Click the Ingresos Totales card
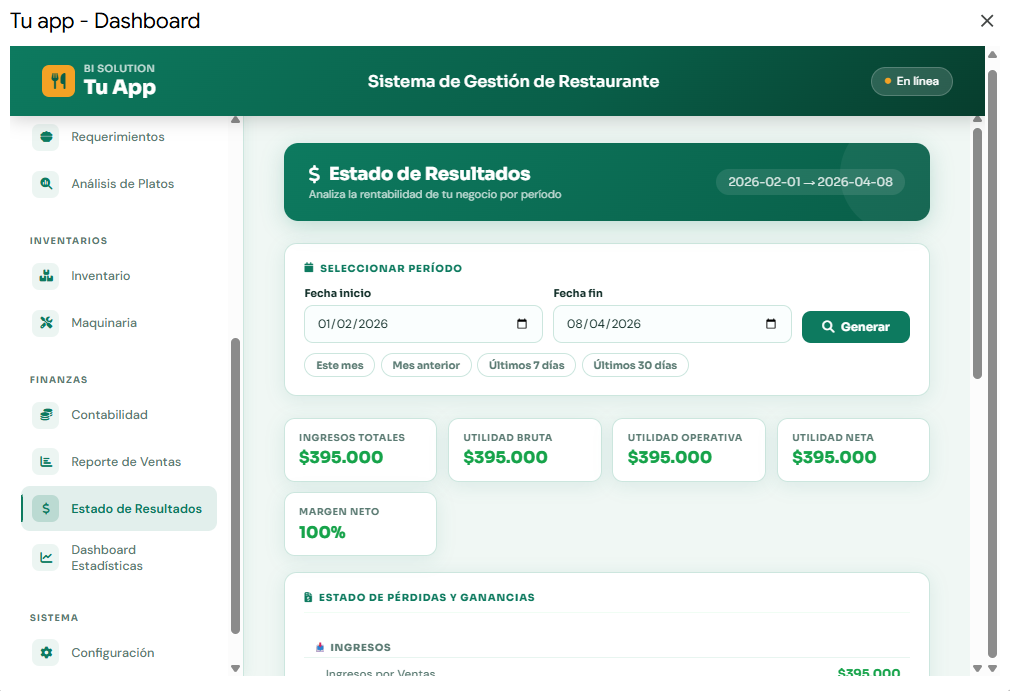This screenshot has height=691, width=1010. (x=360, y=450)
